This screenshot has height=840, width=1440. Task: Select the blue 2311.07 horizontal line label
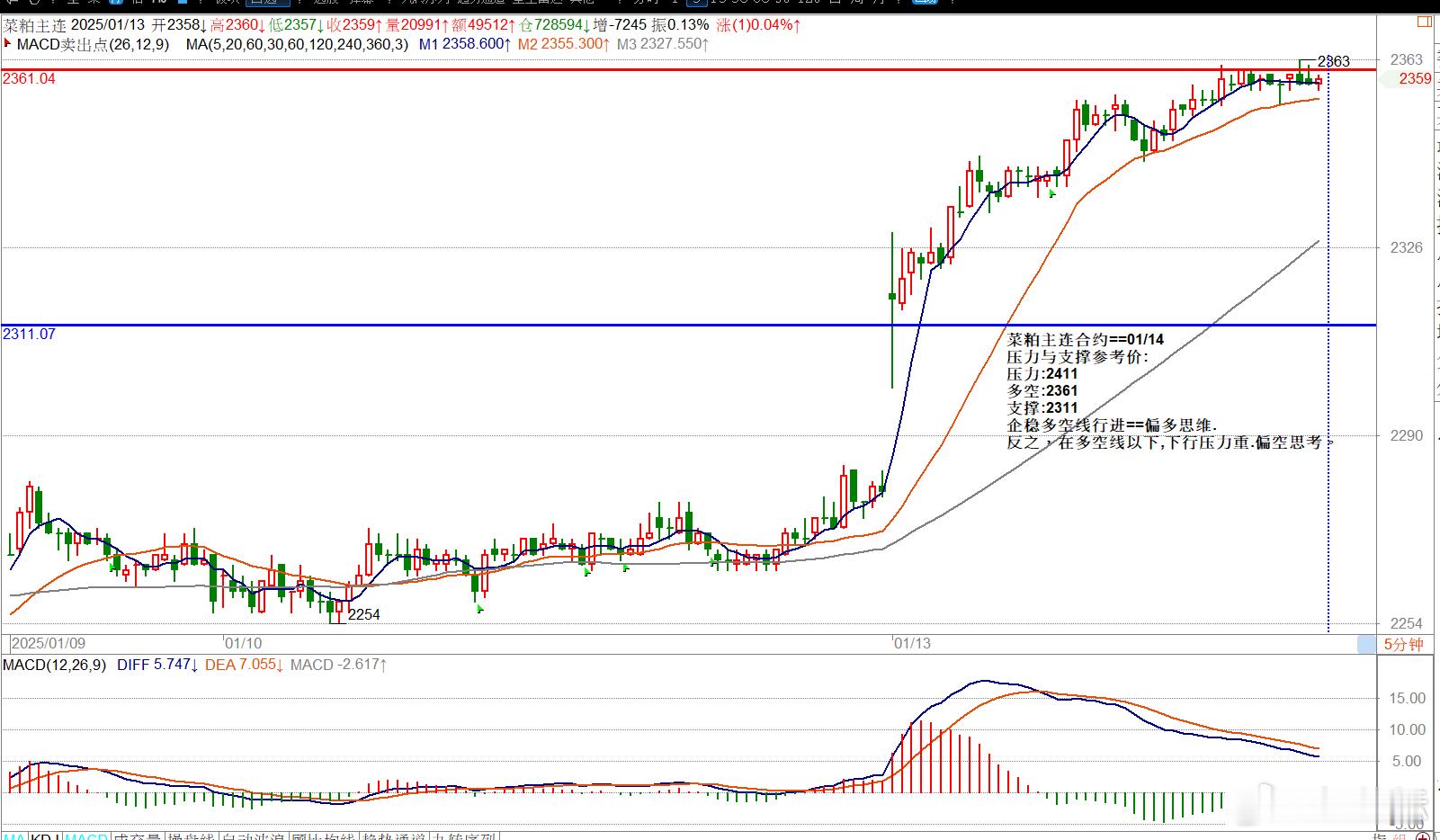click(x=29, y=334)
